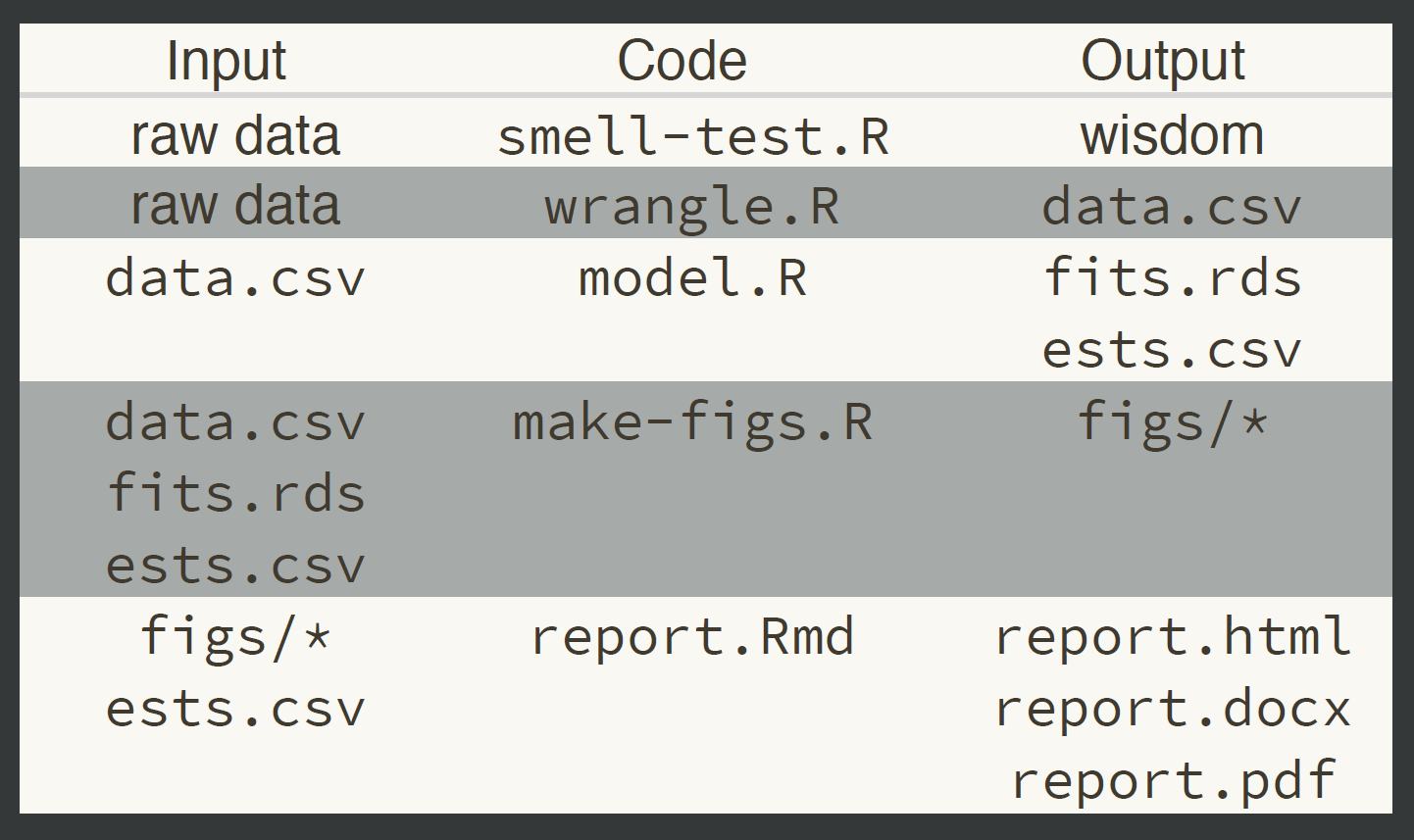Image resolution: width=1414 pixels, height=840 pixels.
Task: Click raw data input beside smell-test.R
Action: [x=235, y=135]
